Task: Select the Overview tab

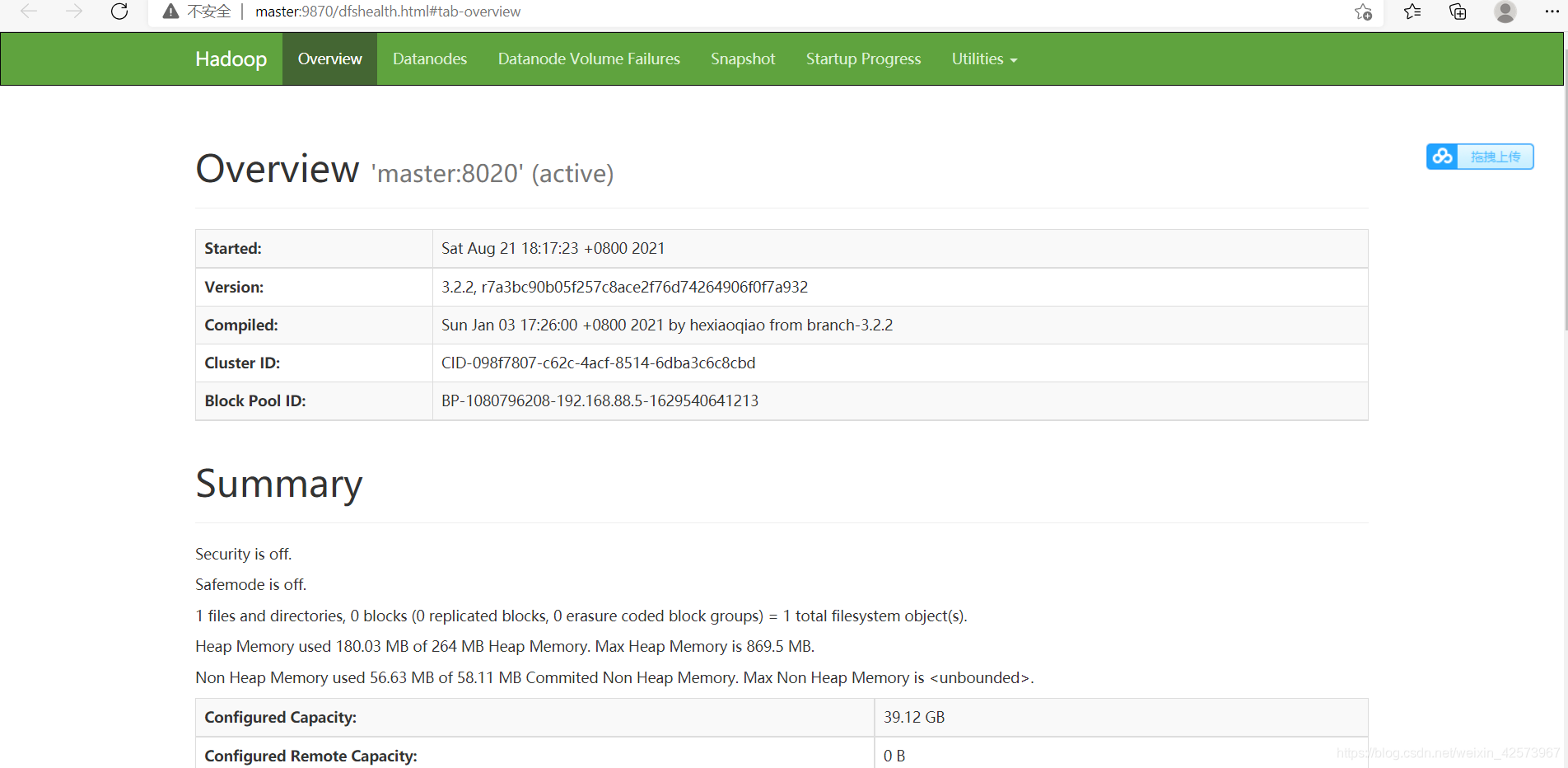Action: 329,59
